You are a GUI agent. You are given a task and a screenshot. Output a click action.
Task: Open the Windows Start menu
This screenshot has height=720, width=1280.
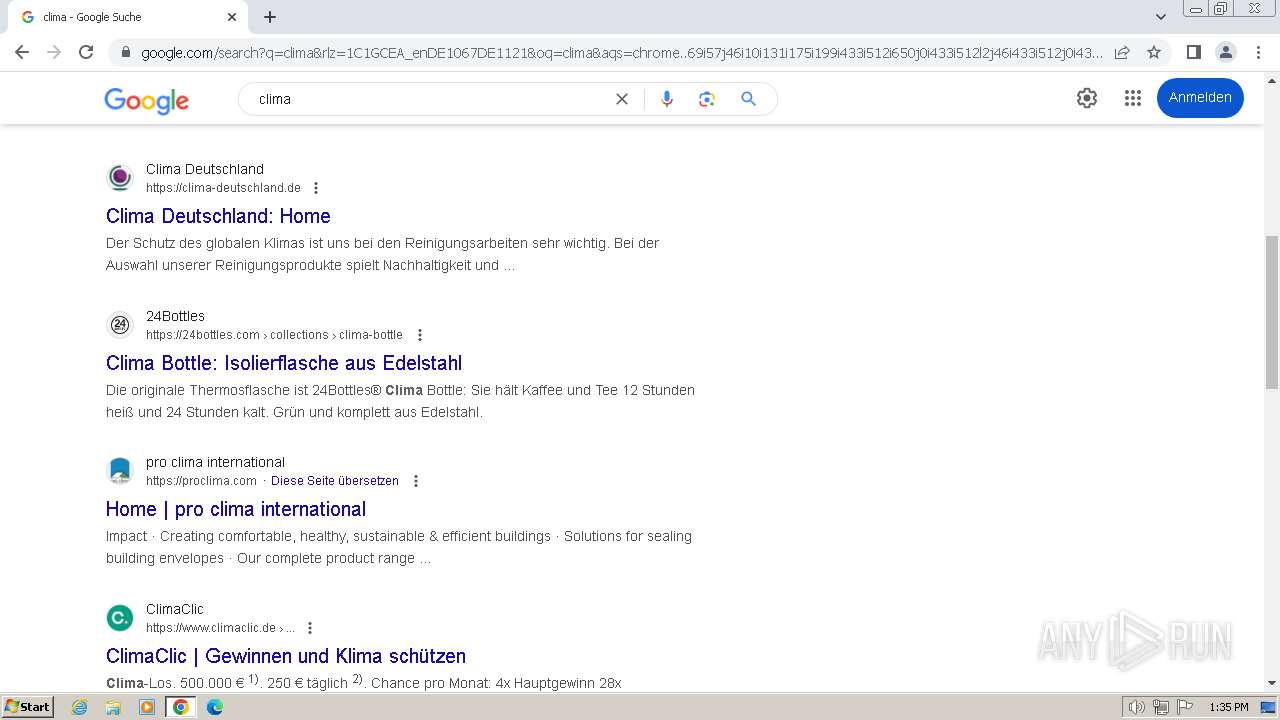(28, 706)
